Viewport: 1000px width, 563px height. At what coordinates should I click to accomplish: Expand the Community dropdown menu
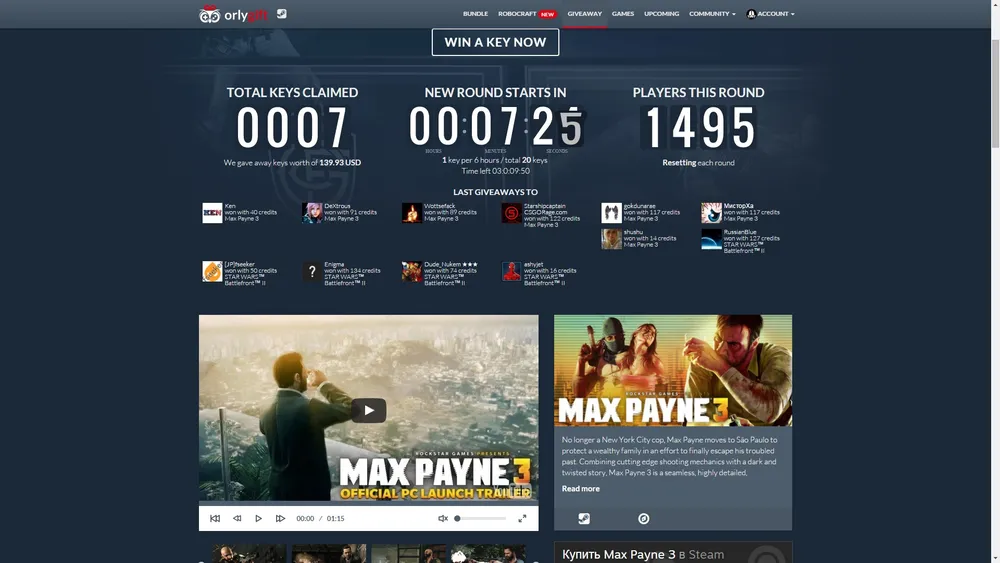coord(712,14)
